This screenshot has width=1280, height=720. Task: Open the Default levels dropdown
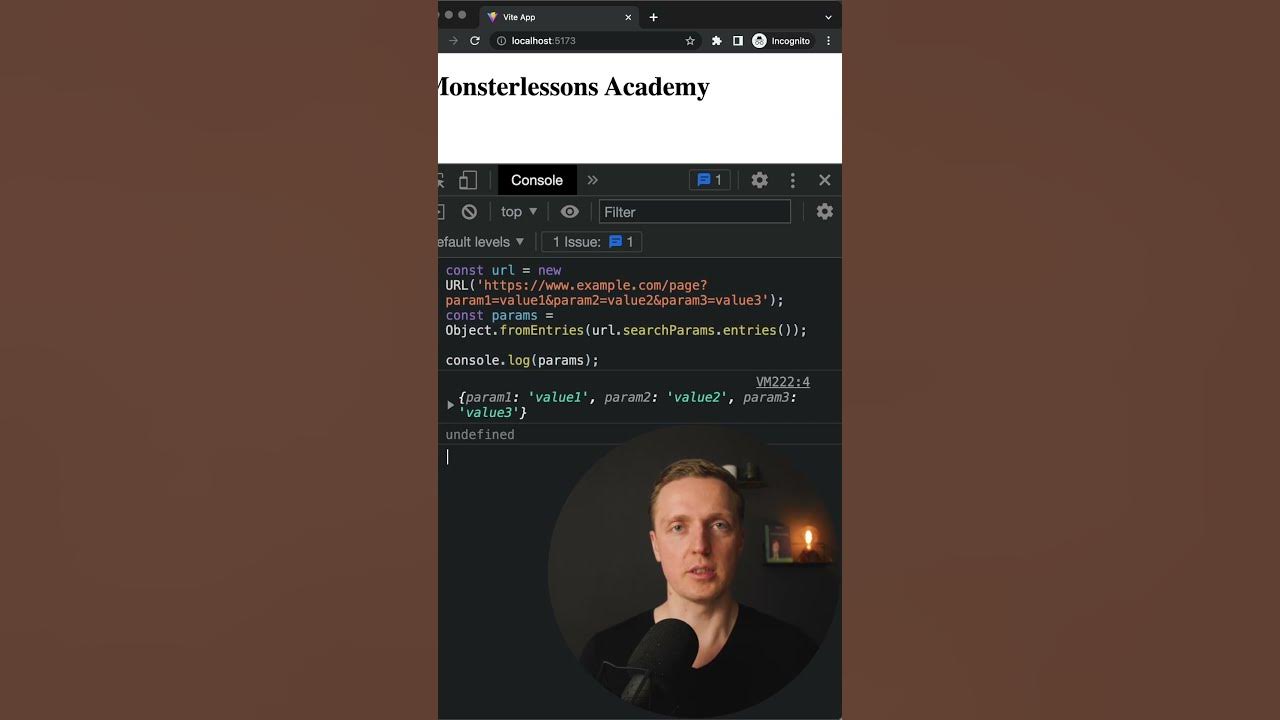point(482,242)
